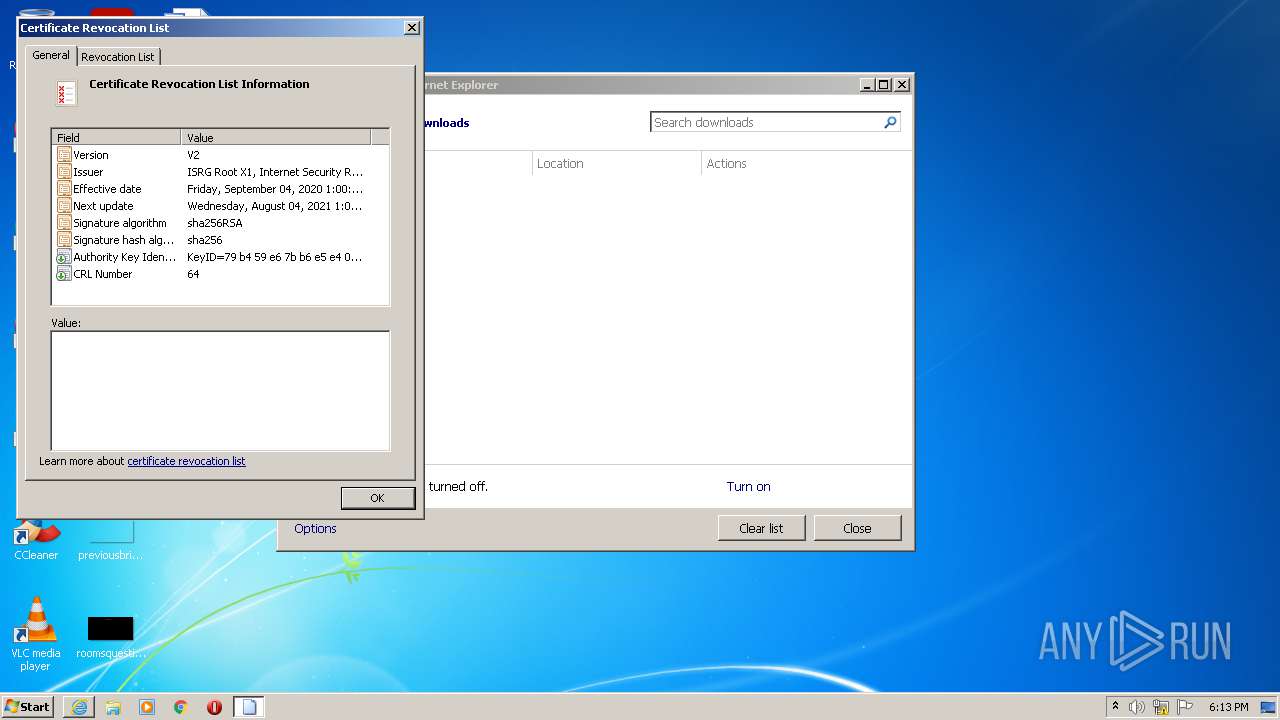Viewport: 1280px width, 720px height.
Task: Select the Next update field icon
Action: [x=64, y=206]
